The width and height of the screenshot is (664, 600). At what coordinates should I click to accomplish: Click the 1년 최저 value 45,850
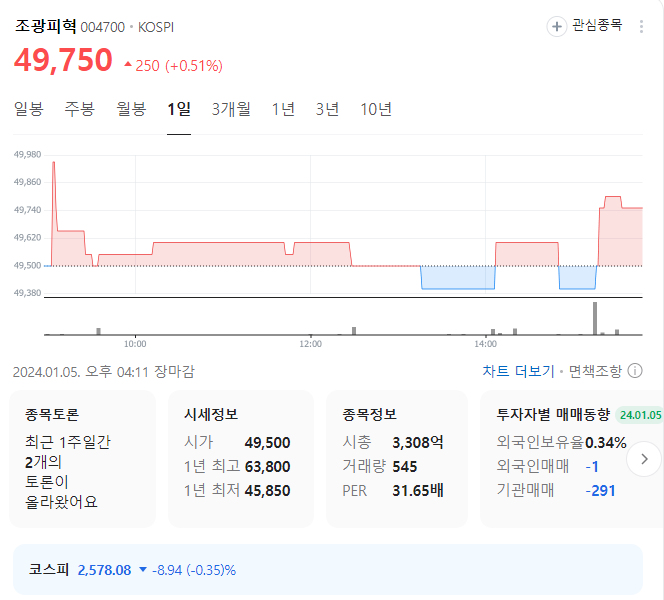pyautogui.click(x=267, y=491)
